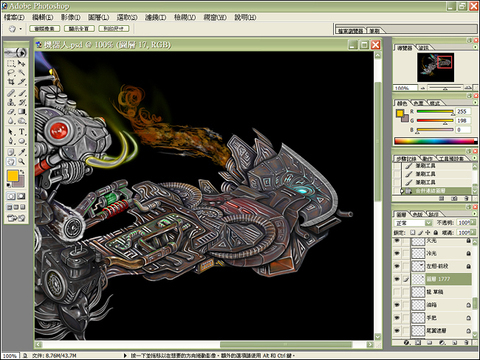Open the 說明 (Help) menu
This screenshot has width=480, height=360.
click(245, 17)
